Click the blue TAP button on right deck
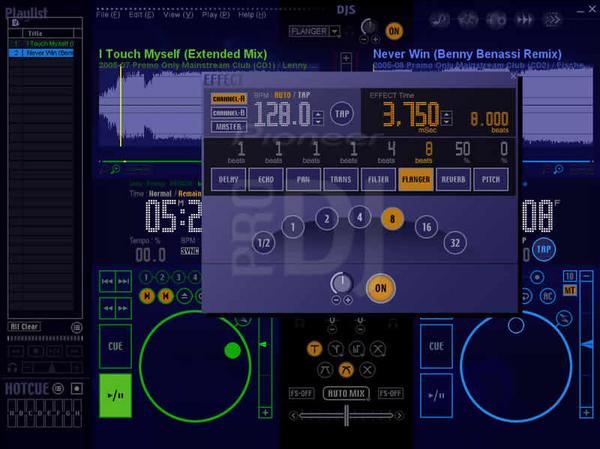Screen dimensions: 600x449 [544, 249]
